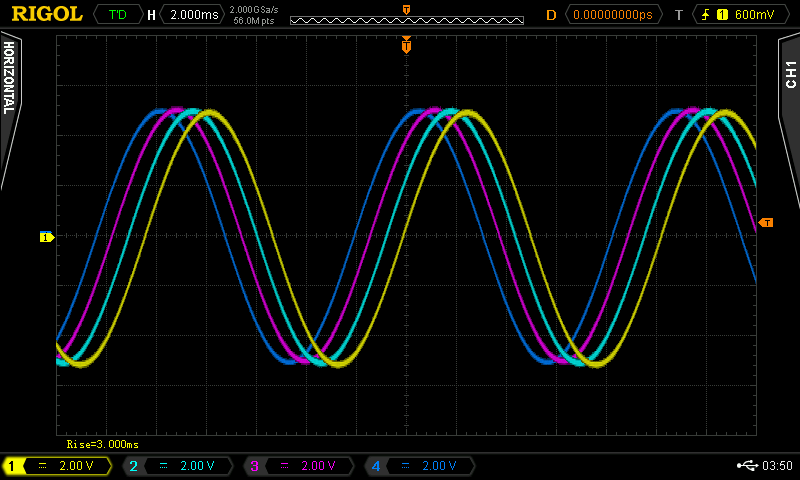Toggle channel 2 with the cyan label
The height and width of the screenshot is (480, 800).
click(x=133, y=466)
